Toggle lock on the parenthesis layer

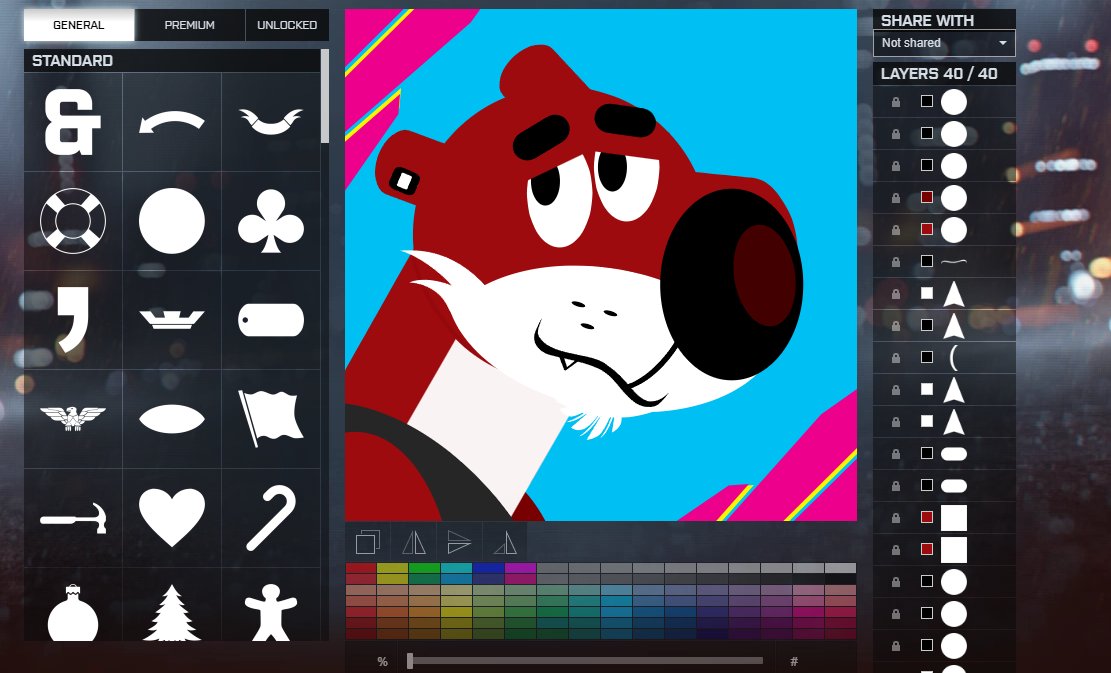(x=896, y=358)
